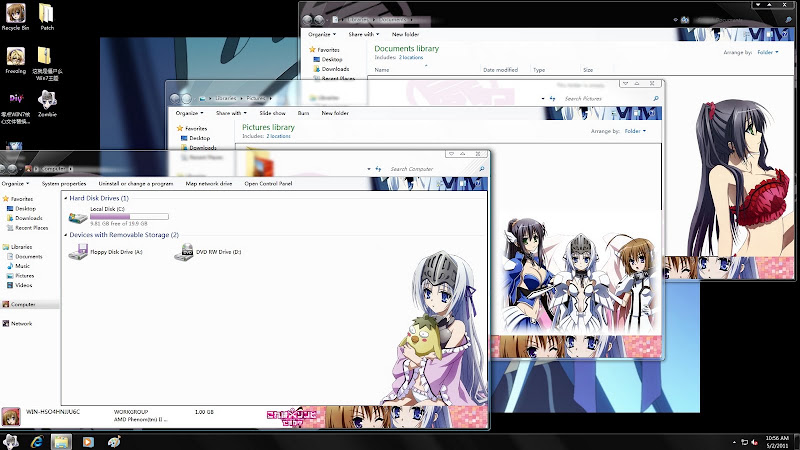The height and width of the screenshot is (450, 800).
Task: Open Organize menu in Pictures window
Action: coord(189,113)
